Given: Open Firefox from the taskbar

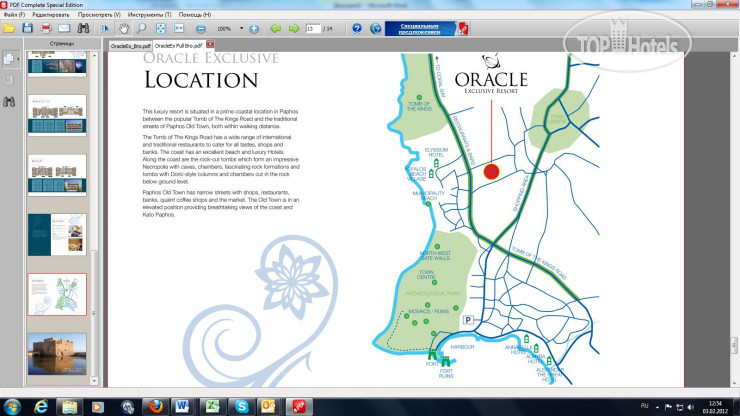Looking at the screenshot, I should 155,407.
